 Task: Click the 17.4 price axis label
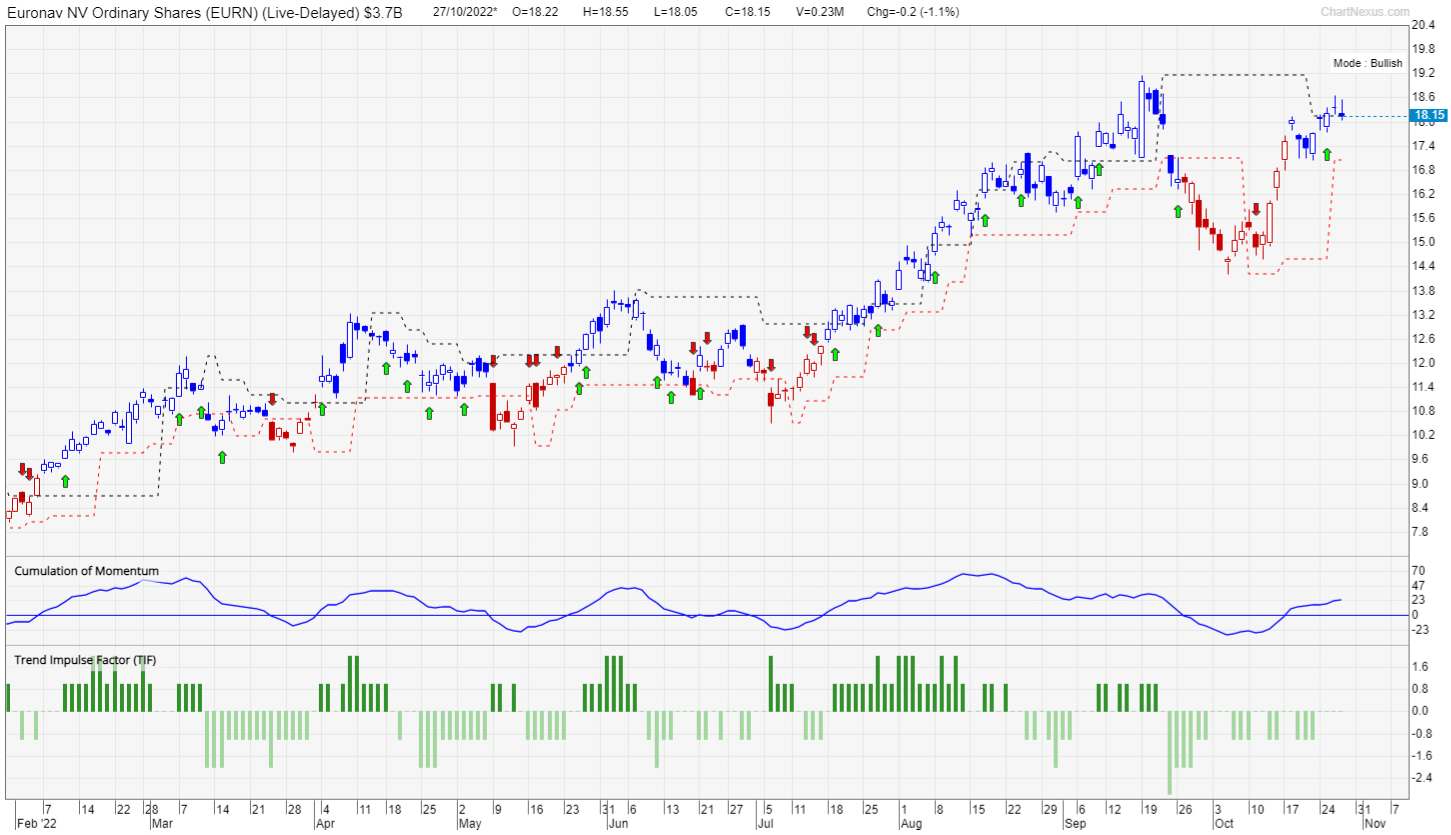(1423, 145)
